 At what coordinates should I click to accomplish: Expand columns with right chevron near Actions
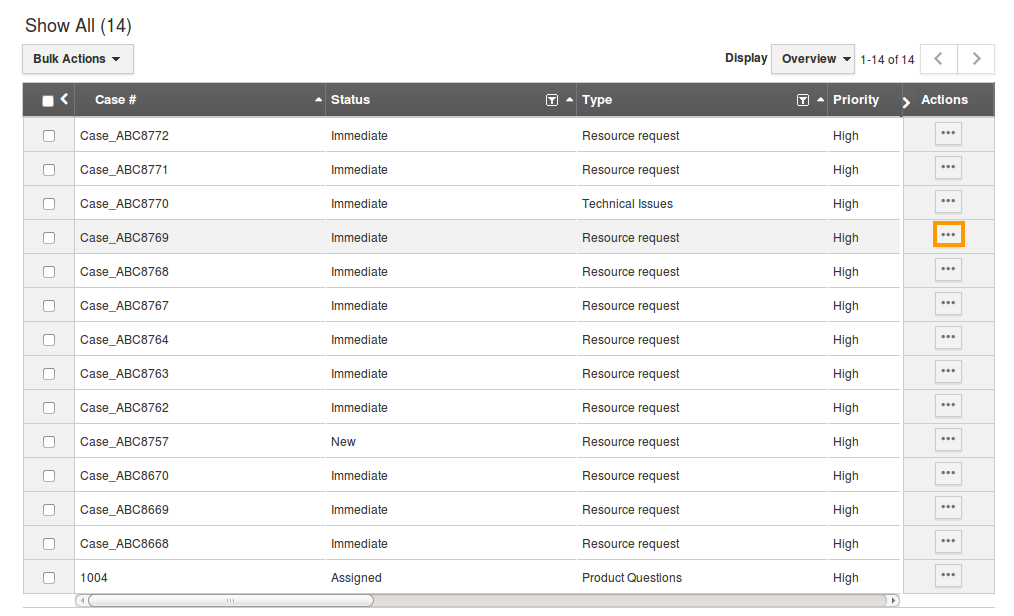click(x=906, y=102)
